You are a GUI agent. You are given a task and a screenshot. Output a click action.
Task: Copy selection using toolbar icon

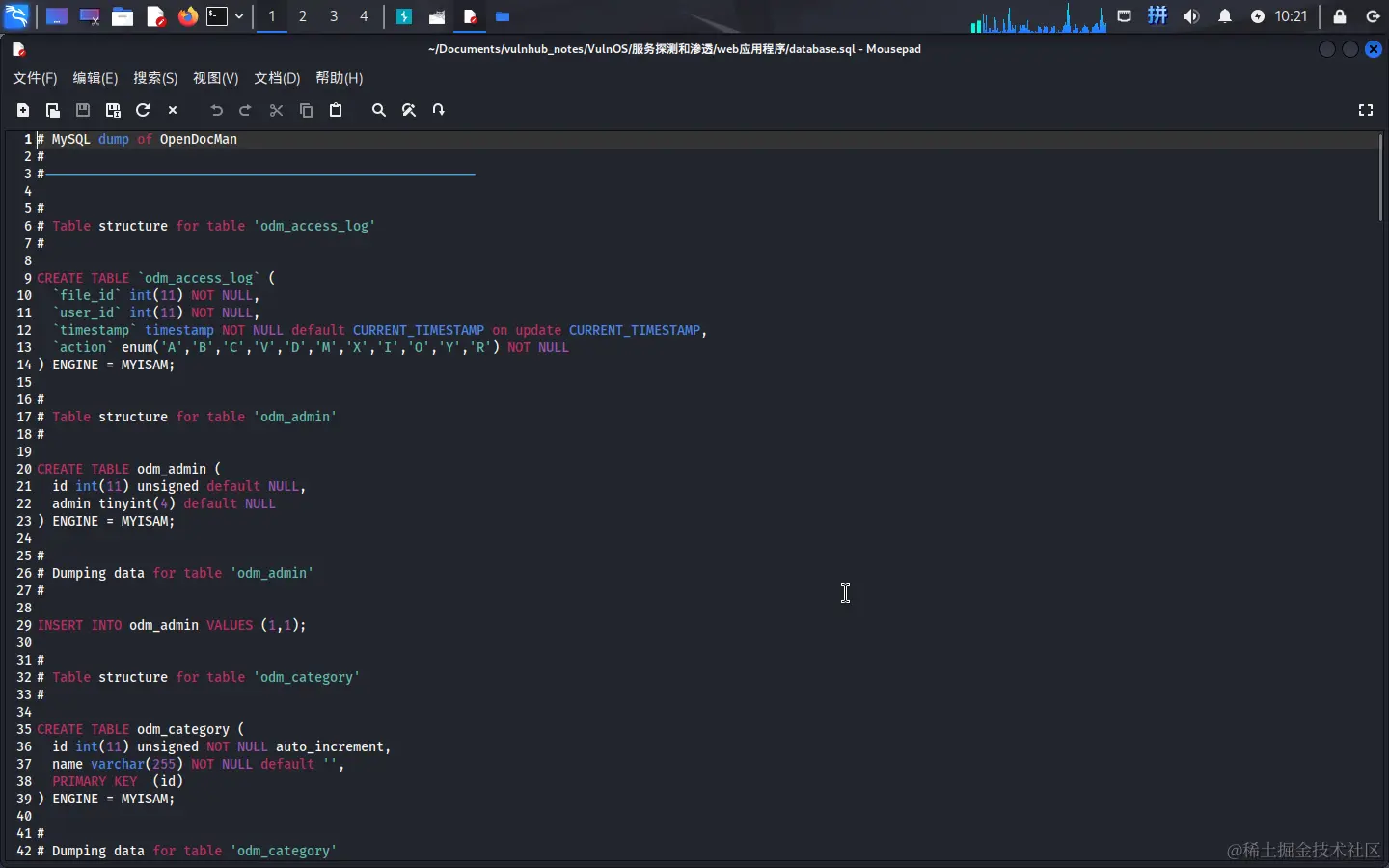point(306,110)
